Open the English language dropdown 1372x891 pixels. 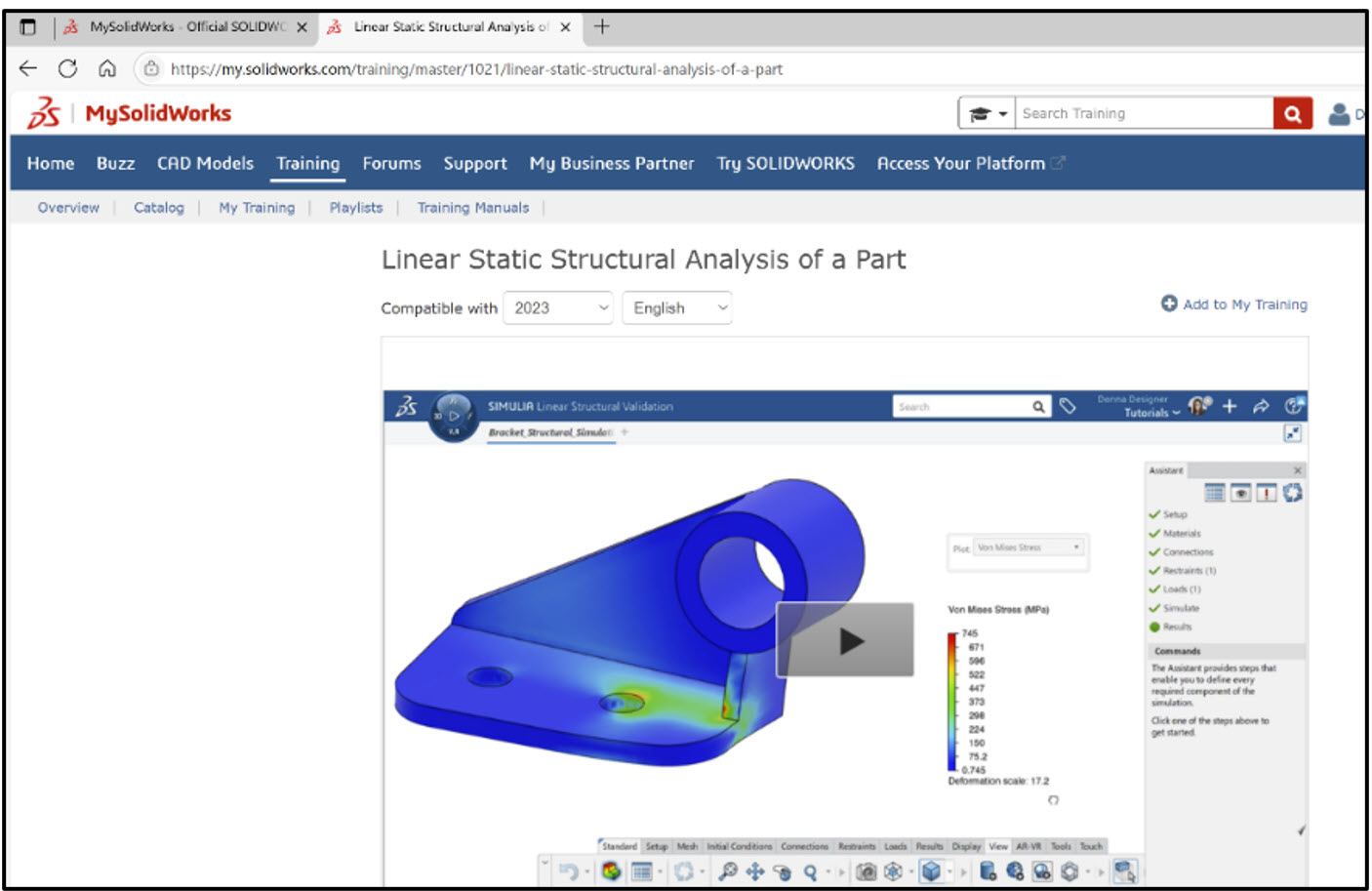click(676, 307)
